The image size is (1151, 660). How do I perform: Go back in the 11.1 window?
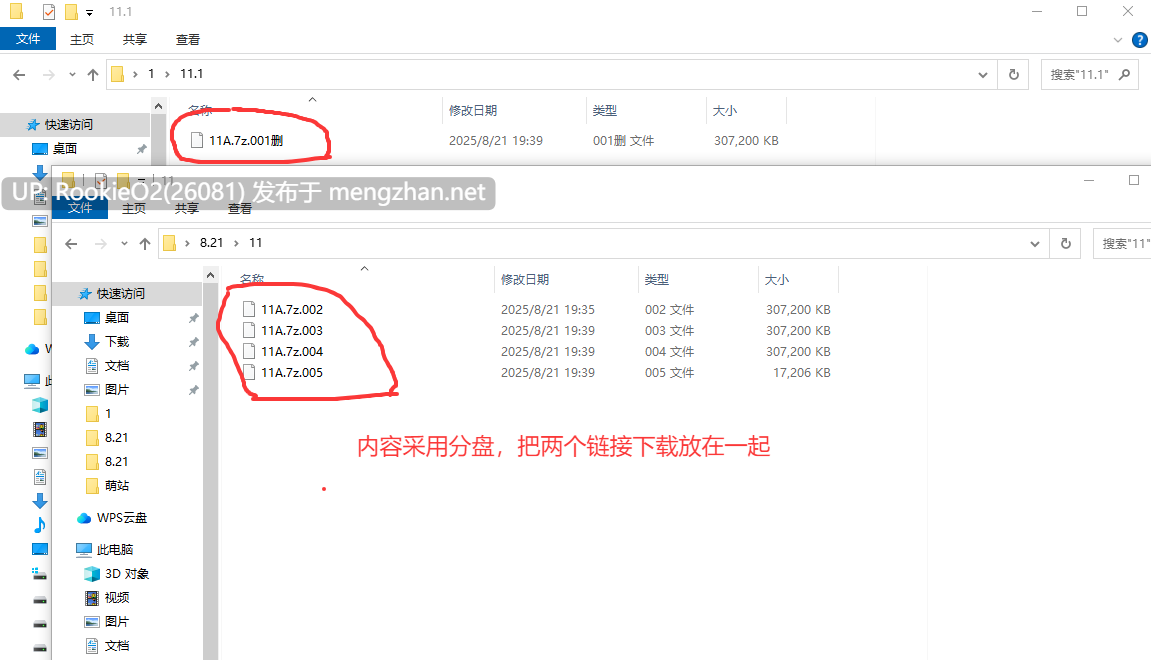click(20, 74)
